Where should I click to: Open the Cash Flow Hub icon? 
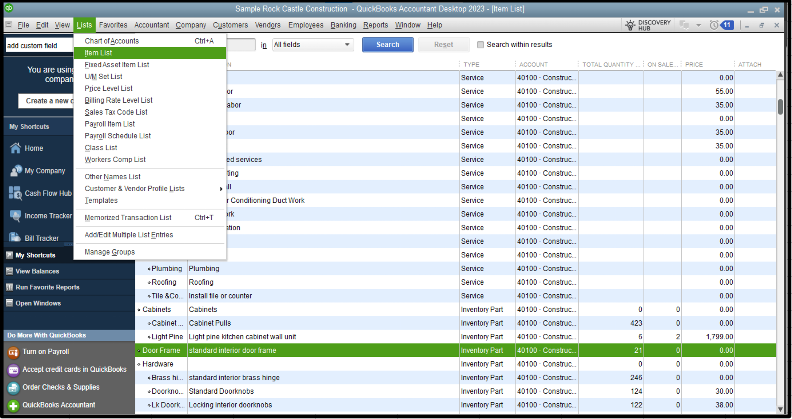[16, 193]
